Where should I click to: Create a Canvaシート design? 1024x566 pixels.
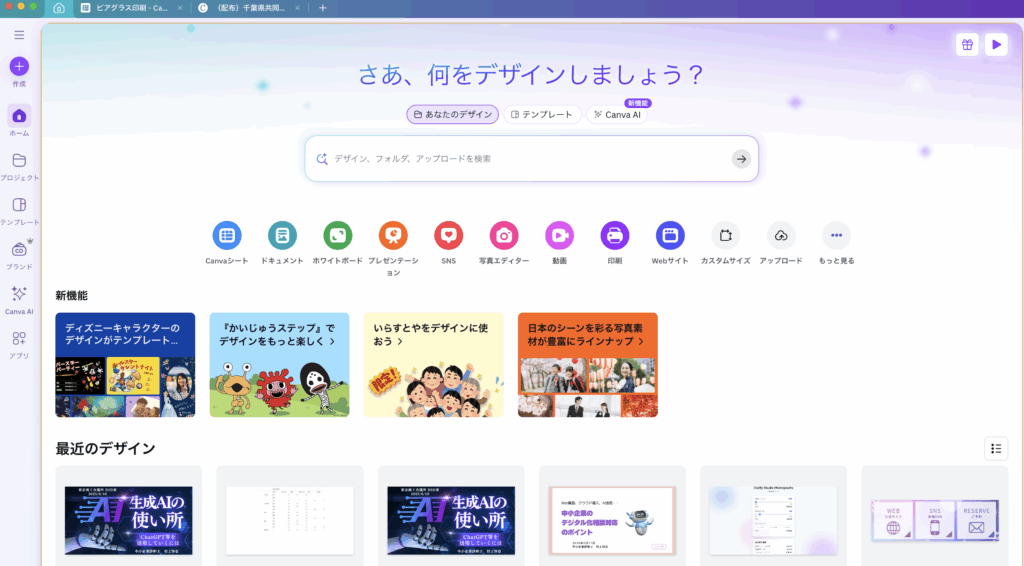(x=227, y=235)
